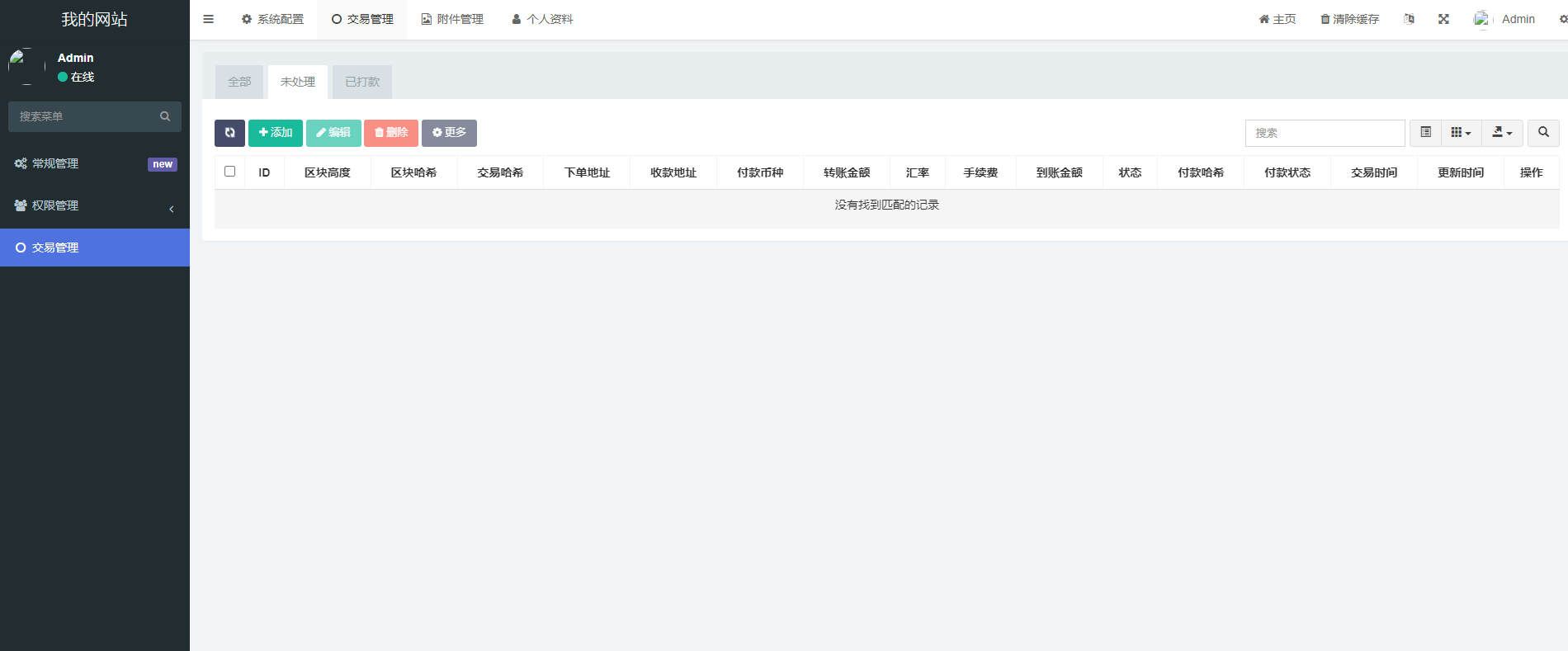Open the language switch icon
The width and height of the screenshot is (1568, 651).
(1409, 19)
